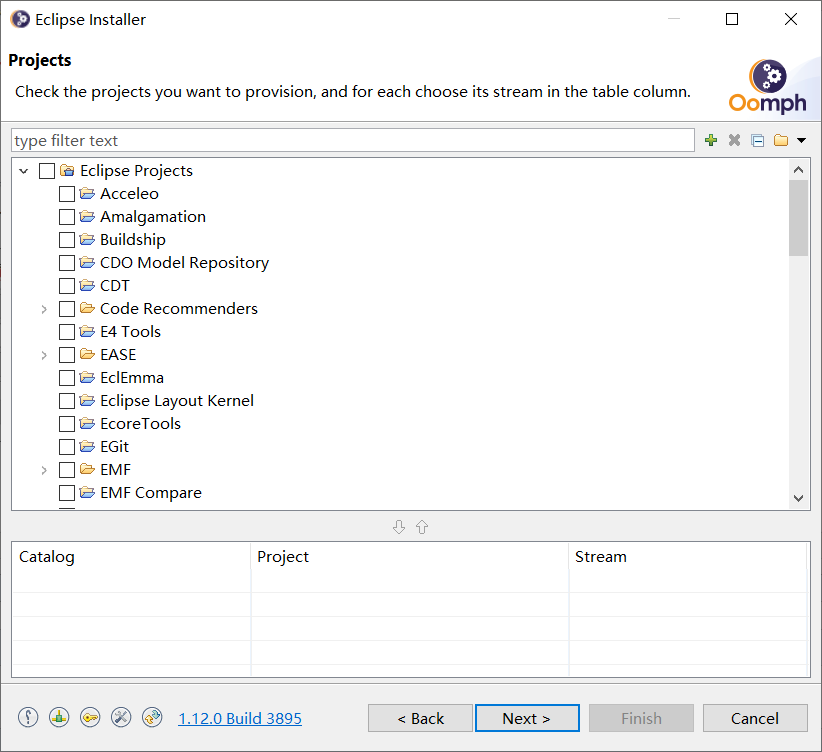
Task: Click the Next button
Action: pos(527,718)
